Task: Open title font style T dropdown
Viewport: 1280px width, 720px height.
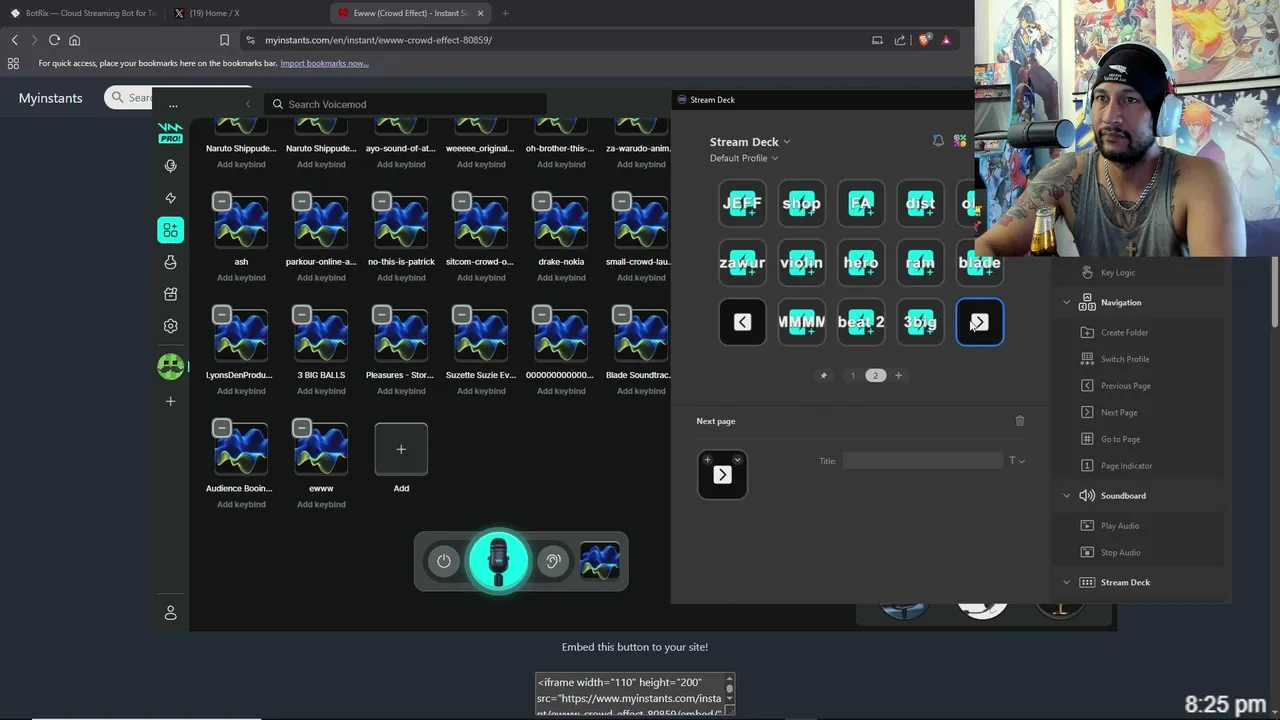Action: (1016, 461)
